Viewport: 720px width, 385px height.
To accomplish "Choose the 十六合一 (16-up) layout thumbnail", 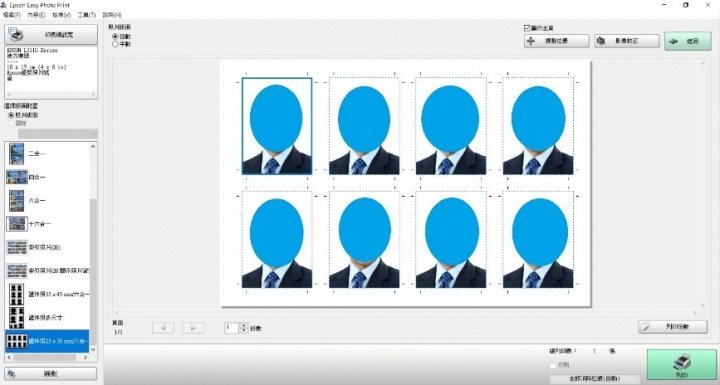I will (17, 224).
